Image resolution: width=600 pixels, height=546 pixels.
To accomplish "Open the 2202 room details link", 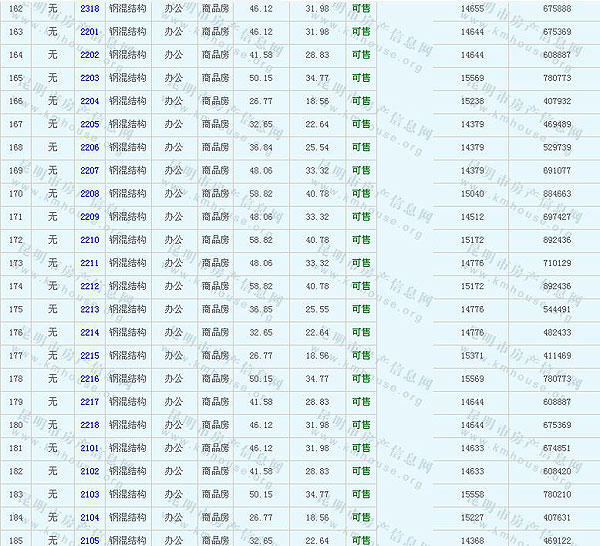I will point(89,54).
